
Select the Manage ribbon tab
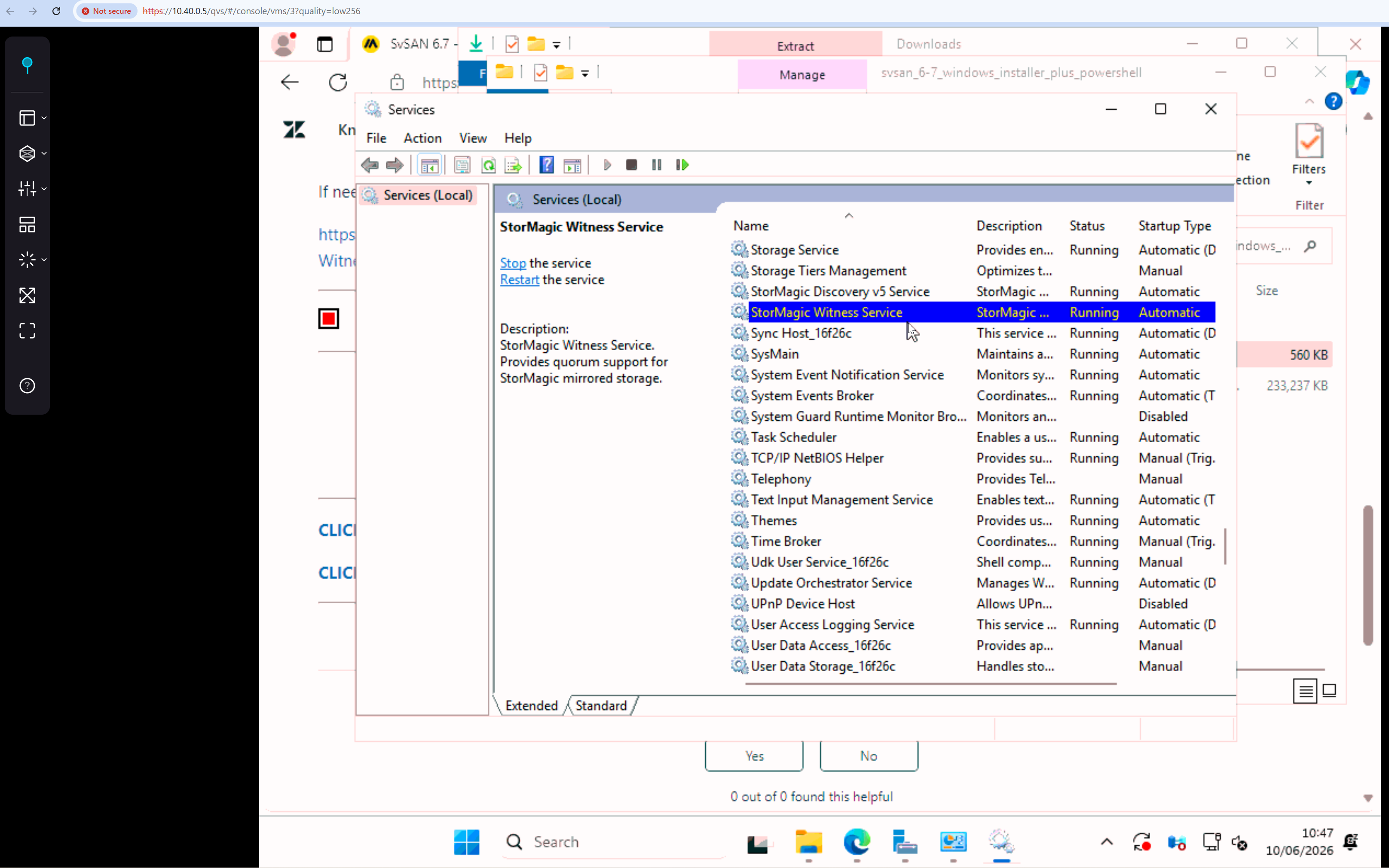(802, 75)
